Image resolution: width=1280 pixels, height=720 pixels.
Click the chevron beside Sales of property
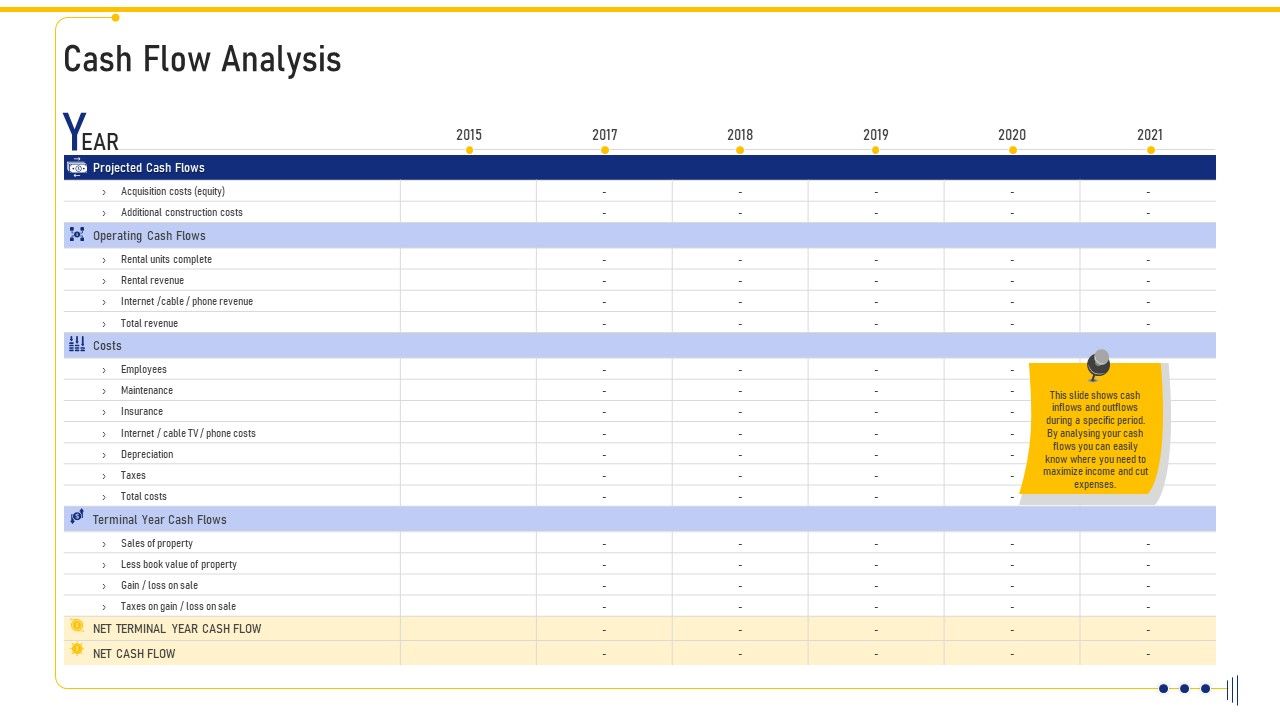(x=104, y=543)
